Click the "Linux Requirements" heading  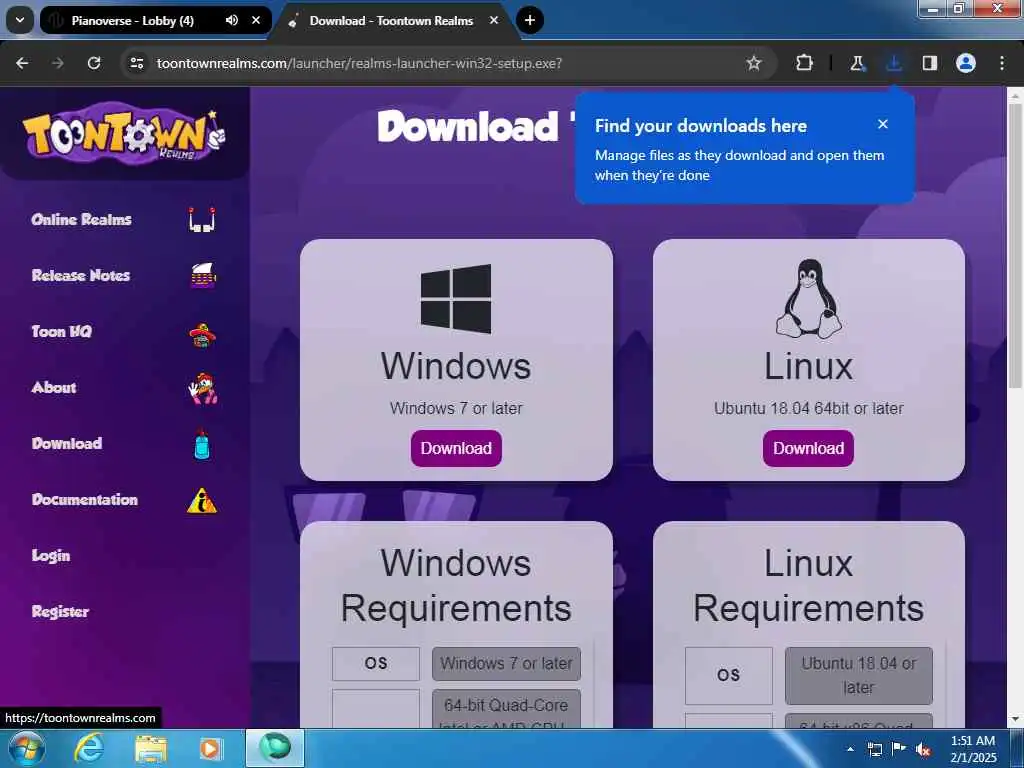click(x=808, y=586)
